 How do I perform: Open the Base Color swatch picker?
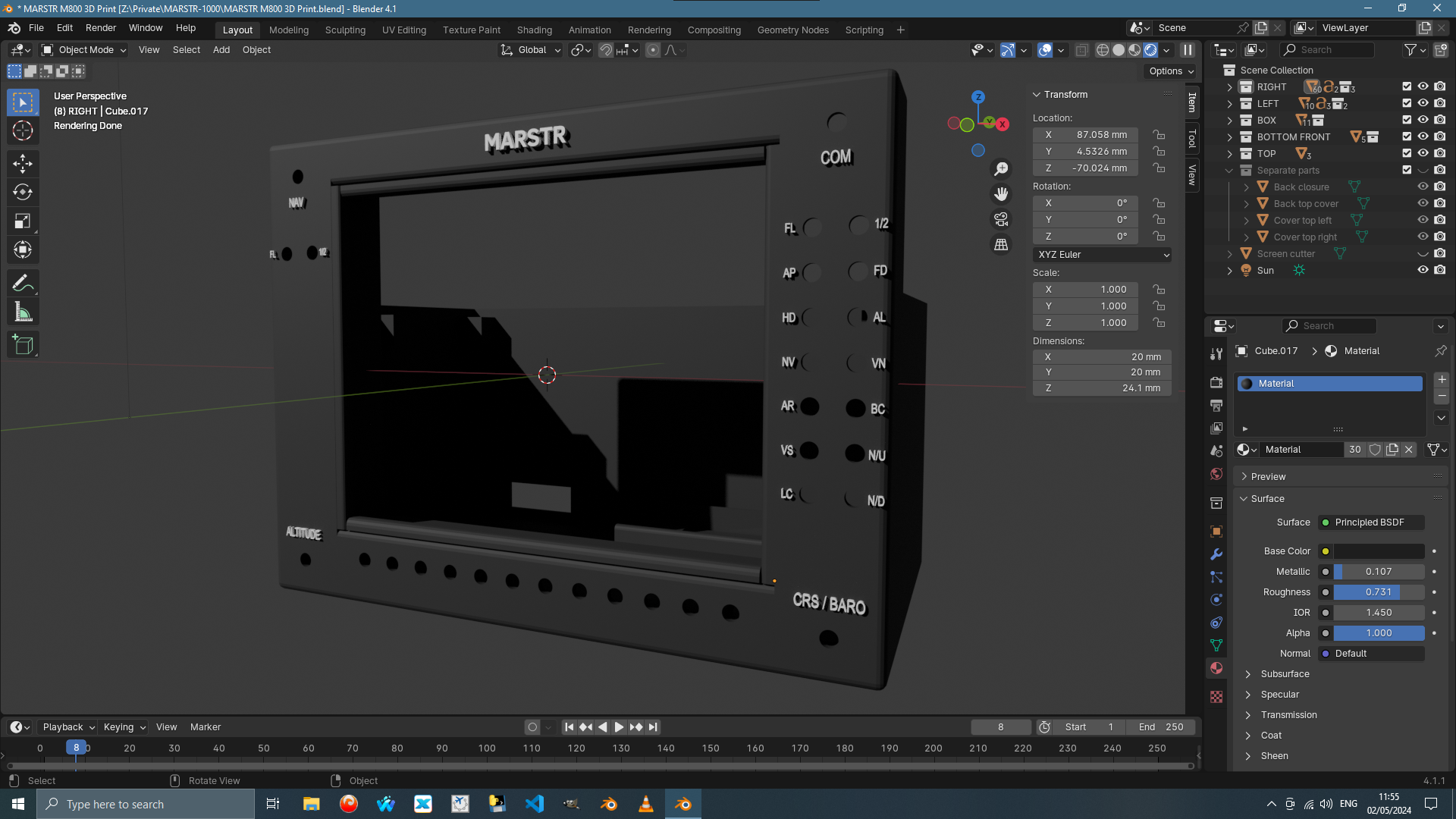(1379, 551)
